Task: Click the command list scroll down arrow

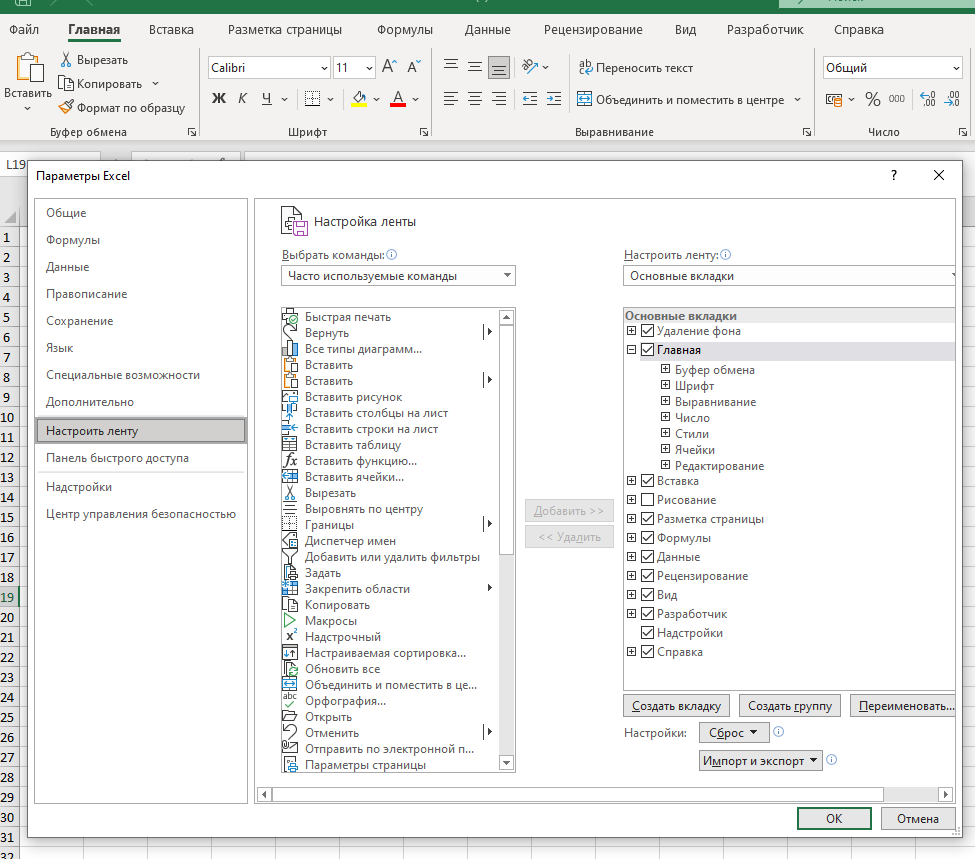Action: coord(507,763)
